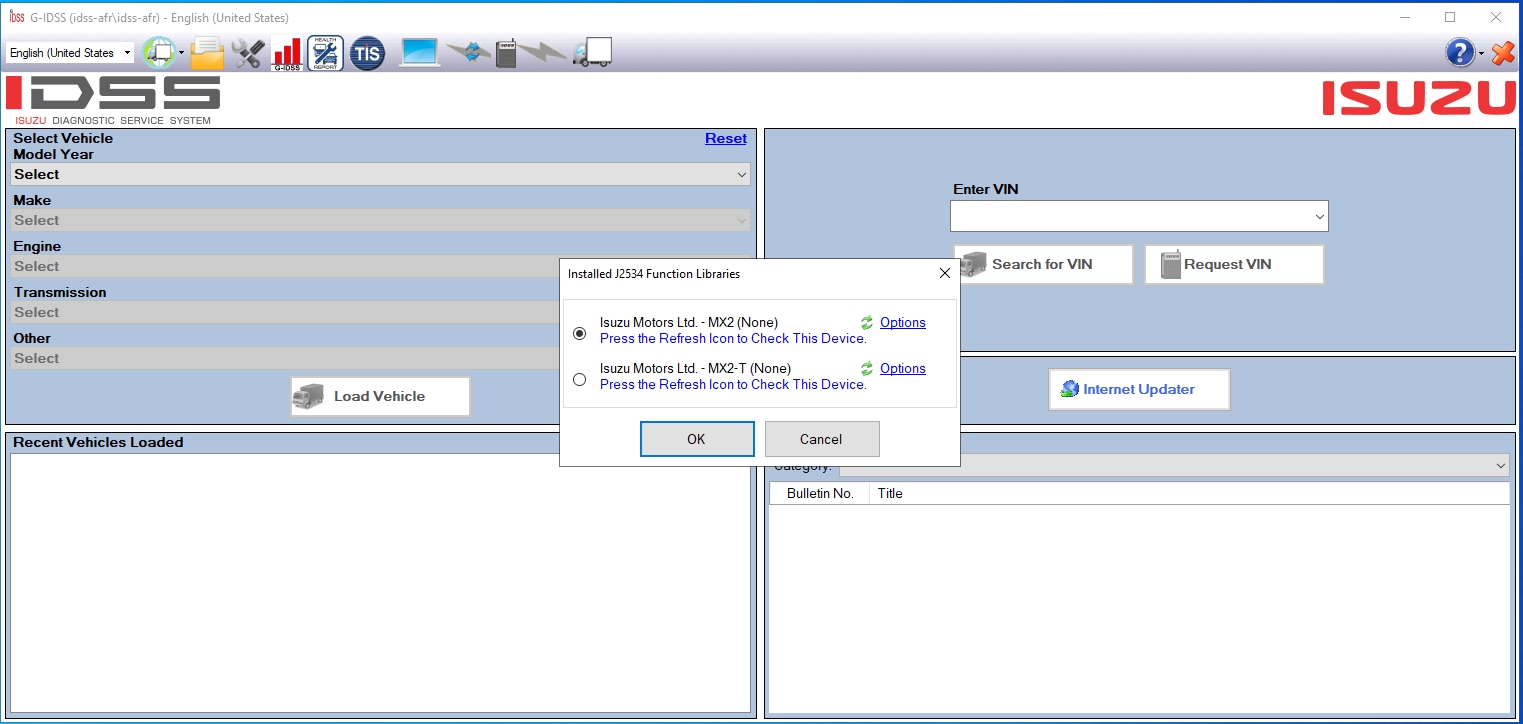
Task: Click the wrench and screwdriver tools icon
Action: [x=248, y=52]
